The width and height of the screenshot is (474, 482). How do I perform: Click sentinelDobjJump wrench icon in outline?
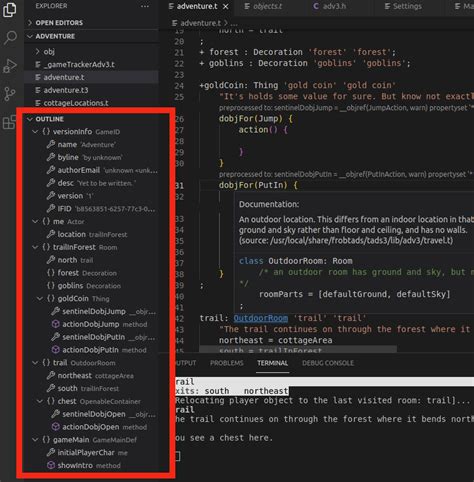[55, 311]
